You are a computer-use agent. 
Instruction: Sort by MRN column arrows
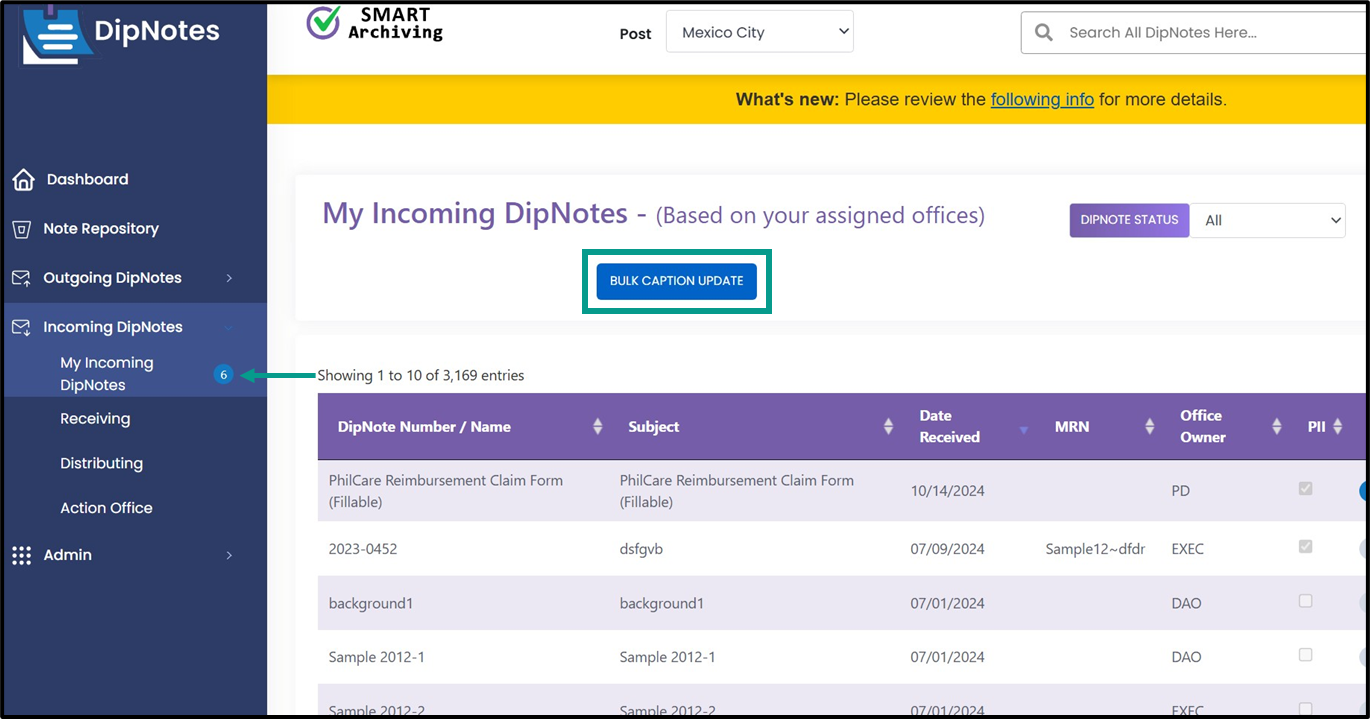point(1149,426)
